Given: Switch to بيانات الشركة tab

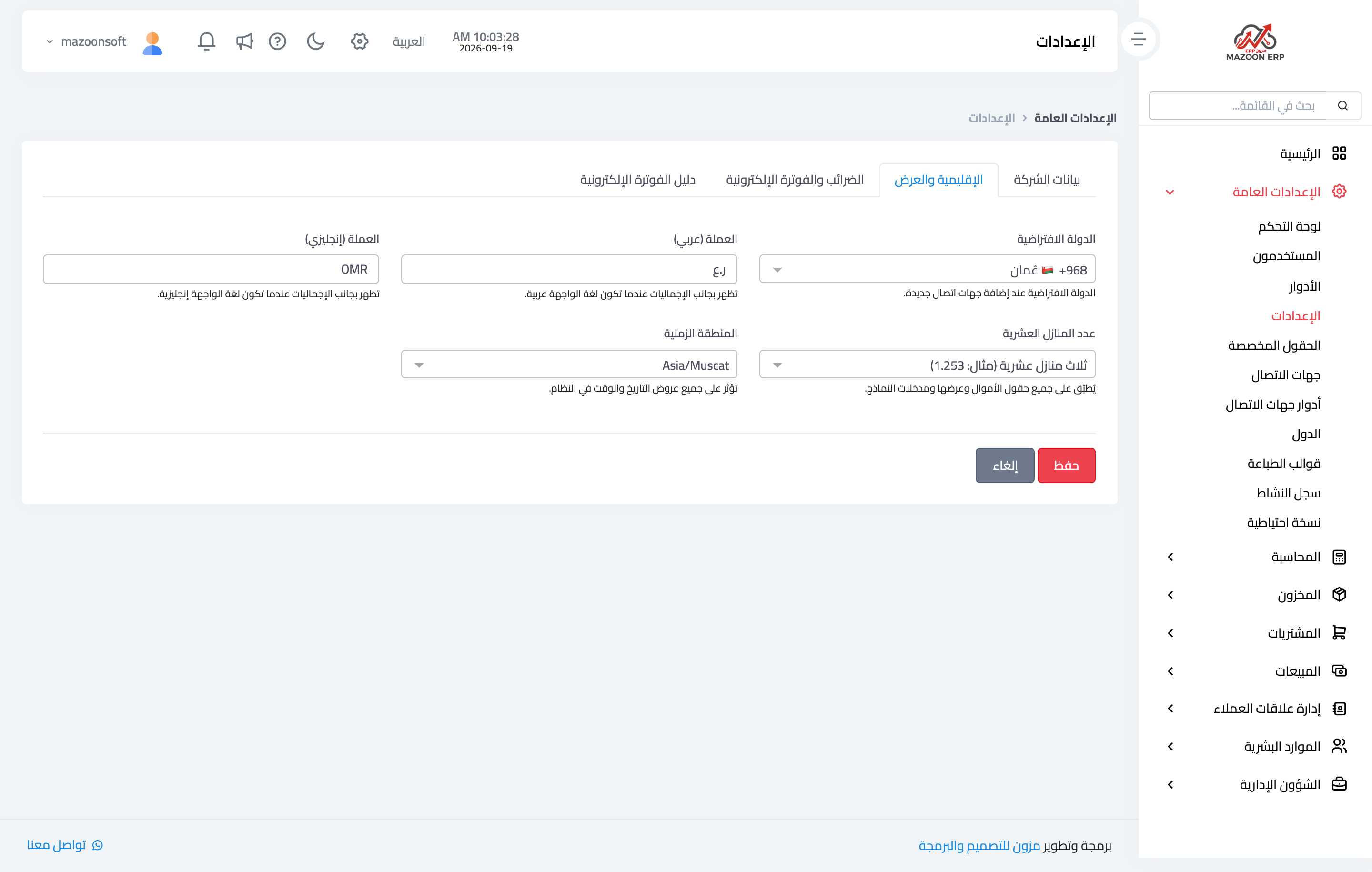Looking at the screenshot, I should [1047, 180].
